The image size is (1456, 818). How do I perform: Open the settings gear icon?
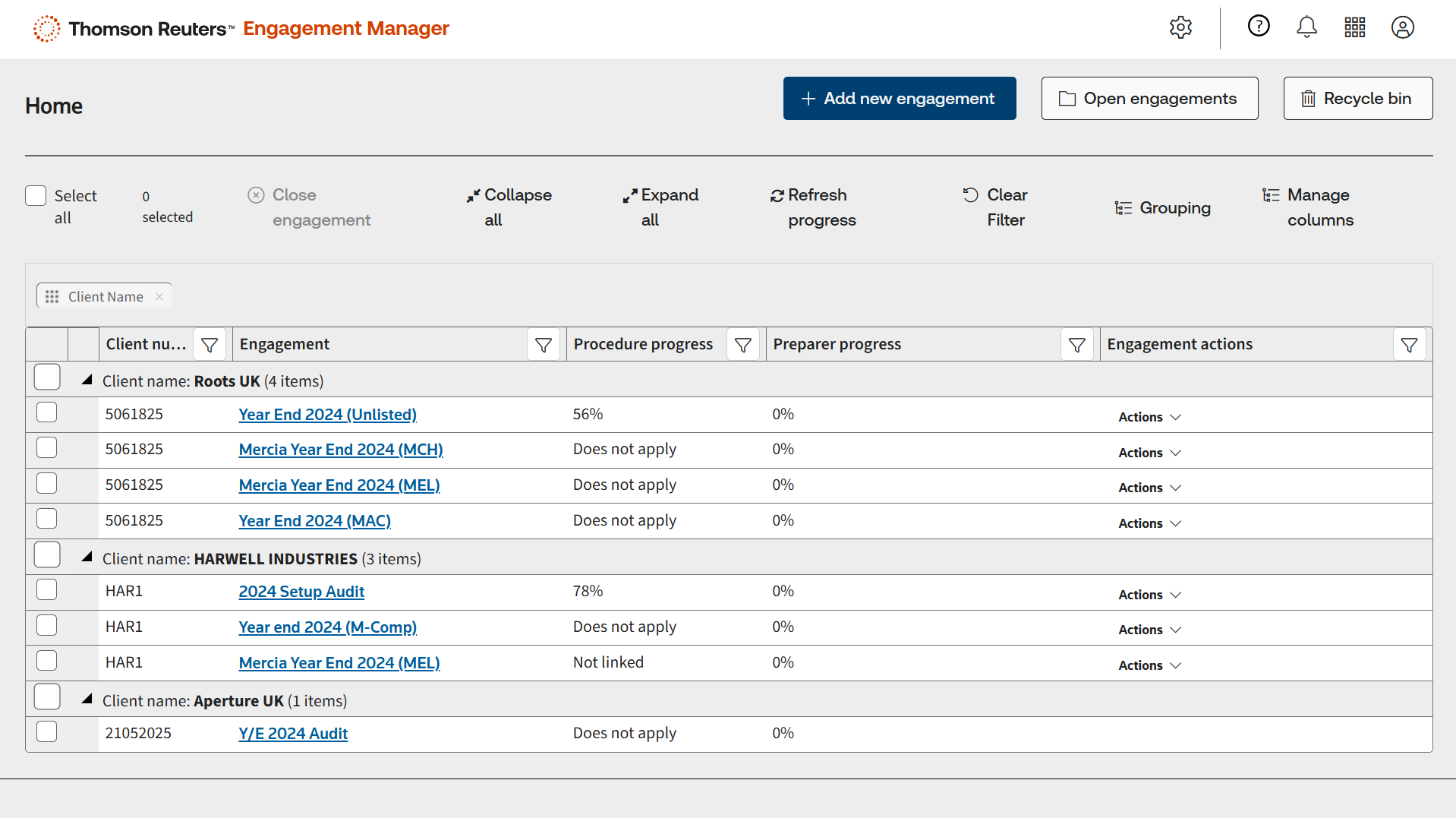coord(1180,27)
